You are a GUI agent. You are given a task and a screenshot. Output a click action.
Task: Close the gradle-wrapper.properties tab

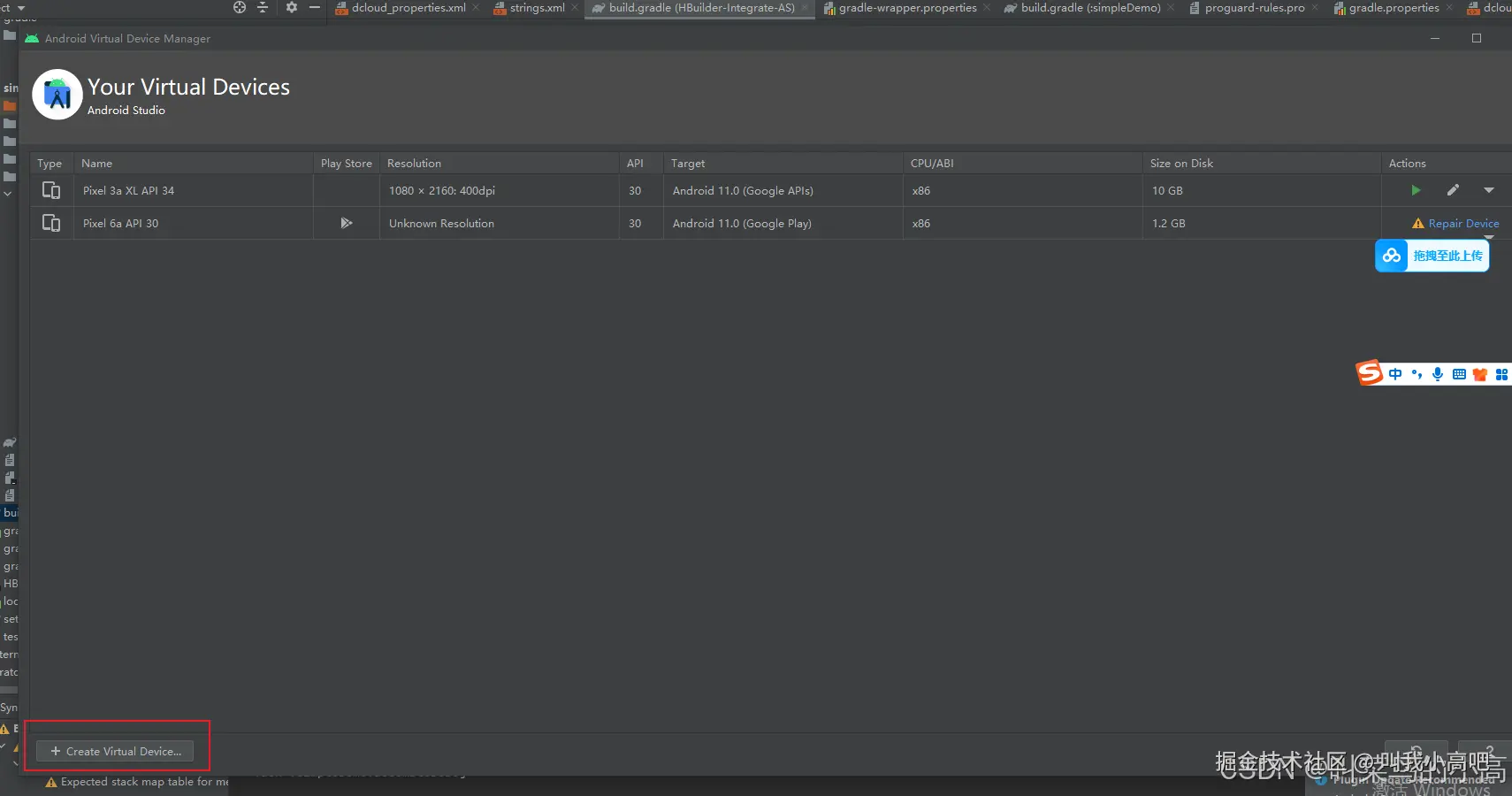(x=987, y=8)
